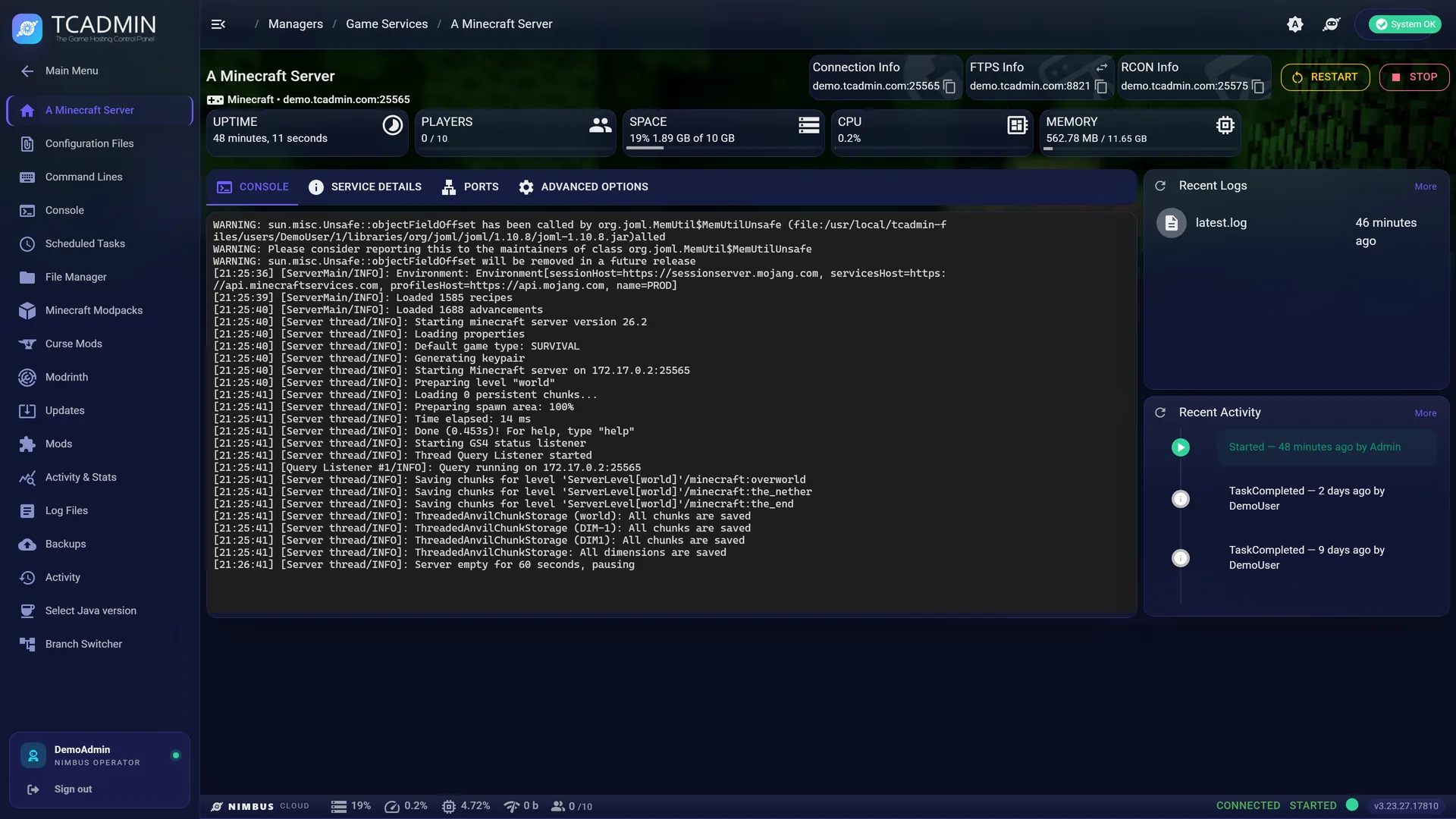1456x819 pixels.
Task: Sign out of DemoAdmin
Action: coord(73,789)
